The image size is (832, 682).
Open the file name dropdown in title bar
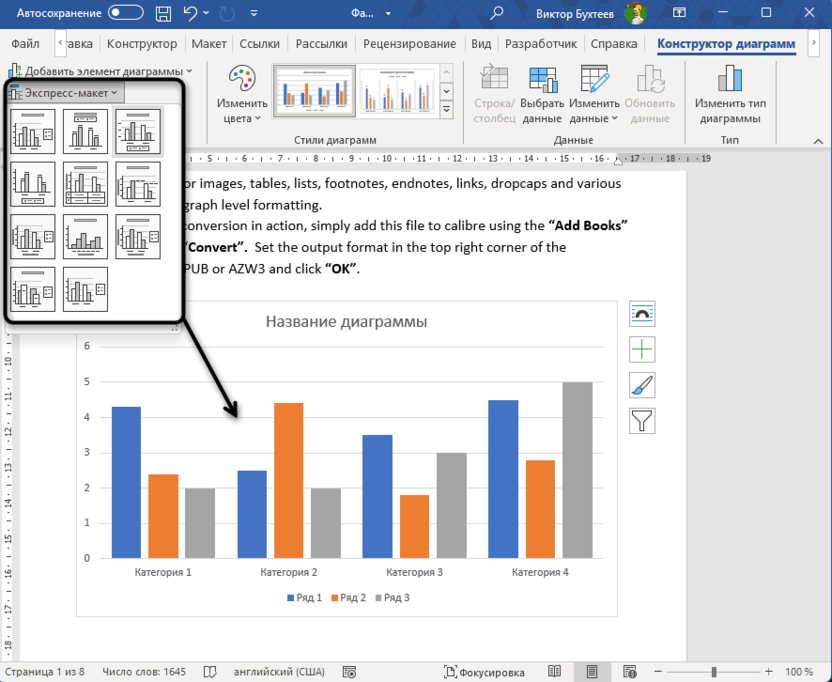coord(388,13)
